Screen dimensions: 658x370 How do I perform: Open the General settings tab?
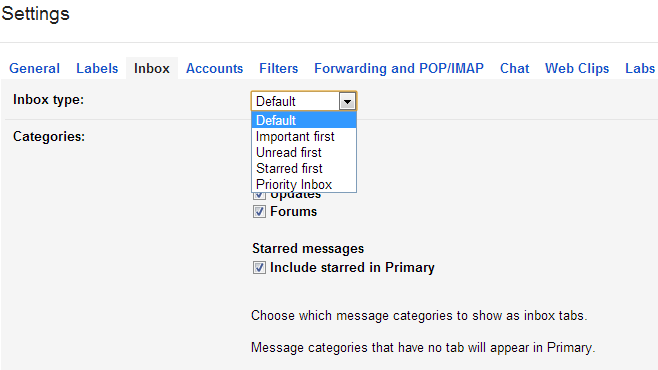(x=34, y=68)
